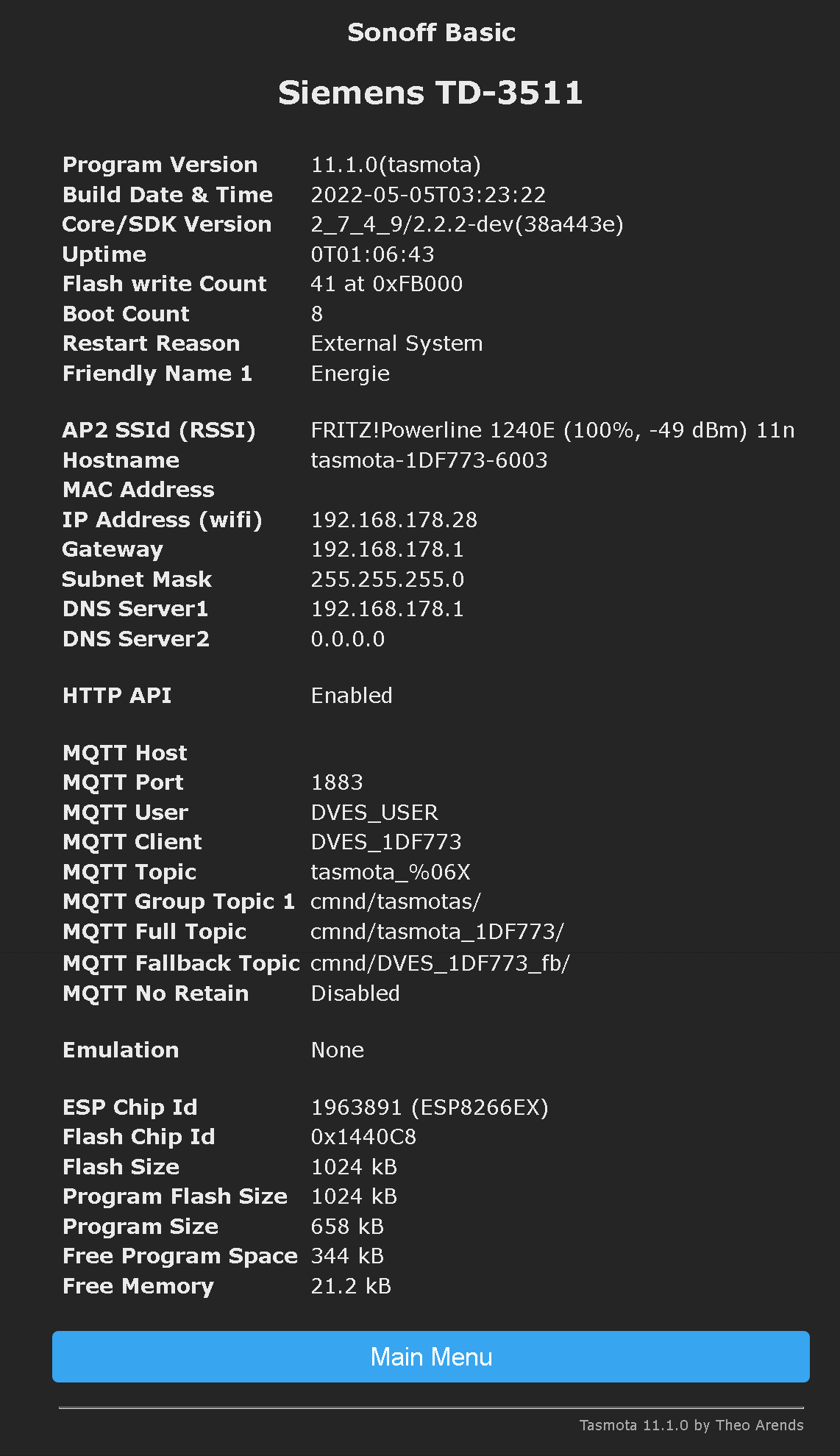Image resolution: width=840 pixels, height=1456 pixels.
Task: Select the Subnet Mask value 255.255.255.0
Action: pos(388,579)
